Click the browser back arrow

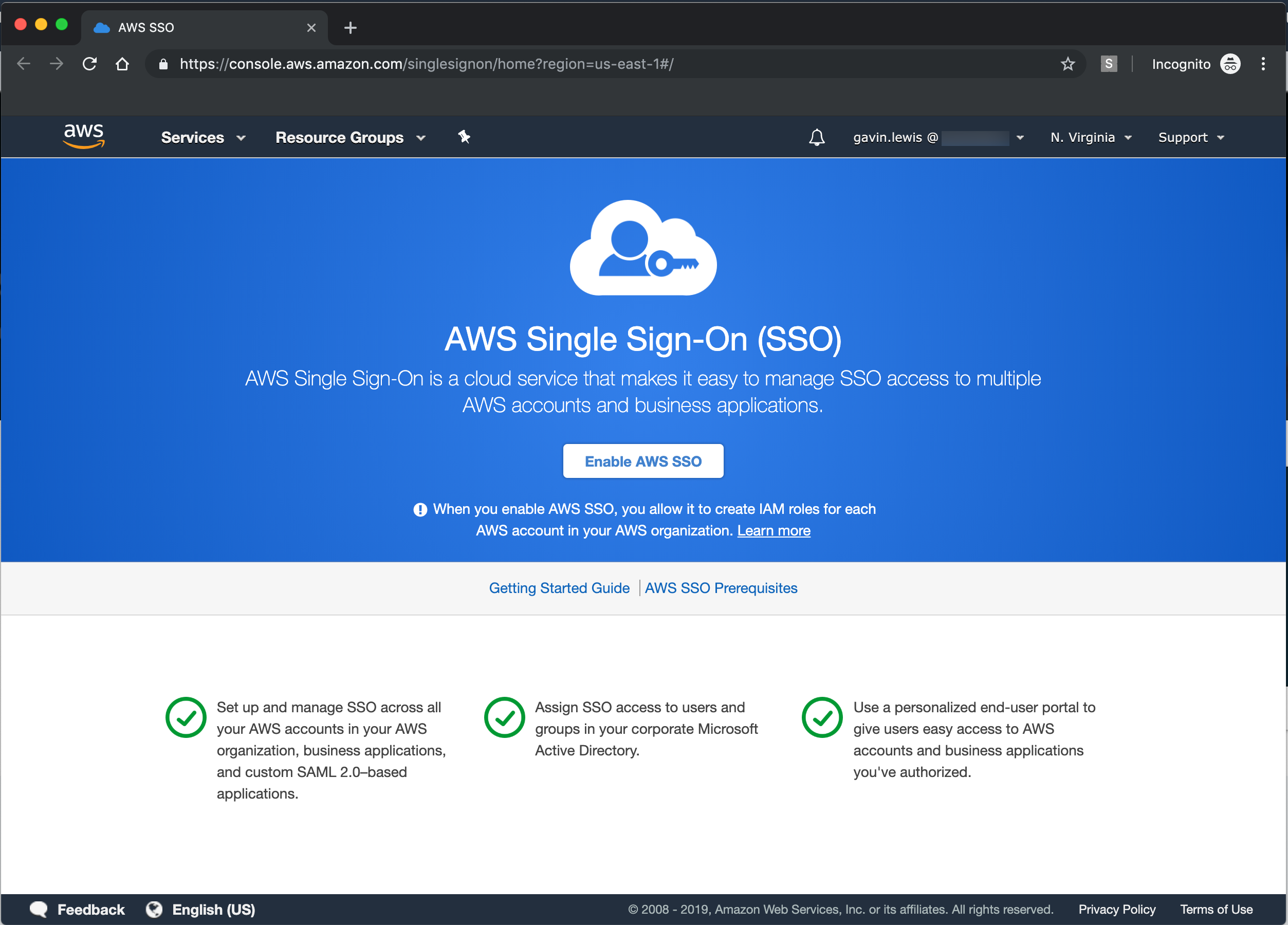tap(23, 64)
